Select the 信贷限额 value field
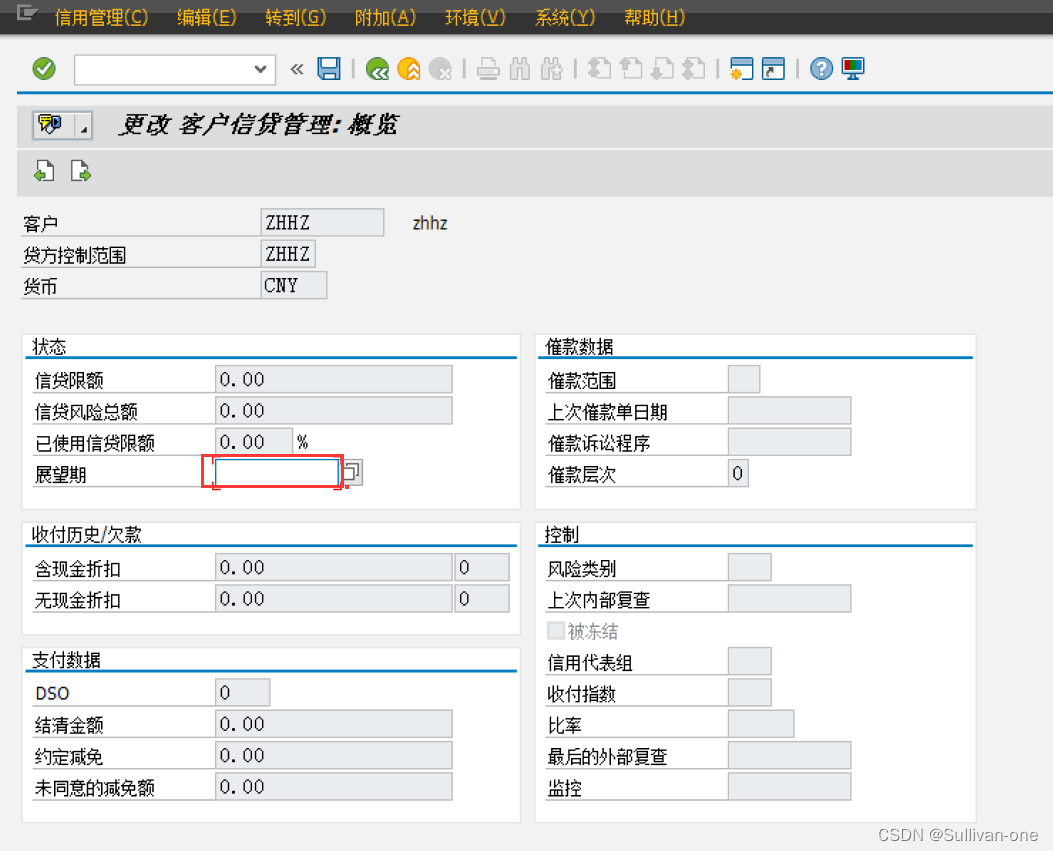Screen dimensions: 1053x851 [333, 379]
